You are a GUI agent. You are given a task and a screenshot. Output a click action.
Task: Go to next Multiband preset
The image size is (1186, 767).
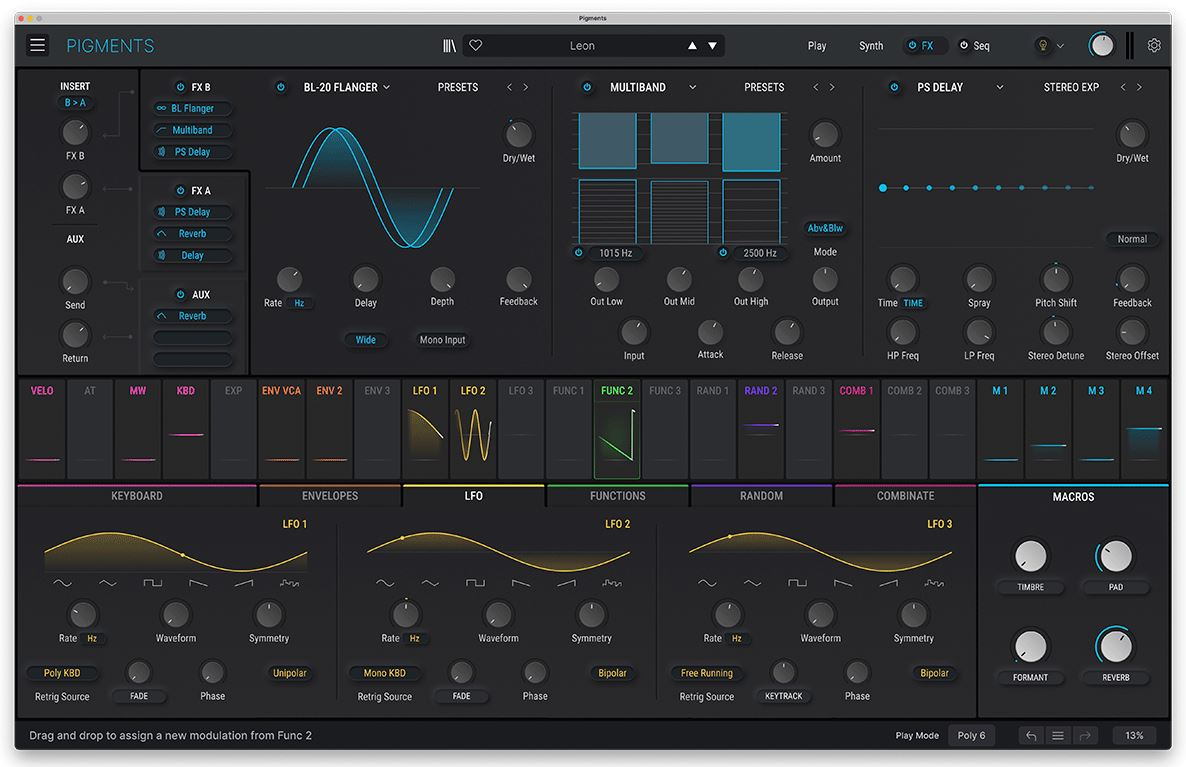pyautogui.click(x=832, y=87)
